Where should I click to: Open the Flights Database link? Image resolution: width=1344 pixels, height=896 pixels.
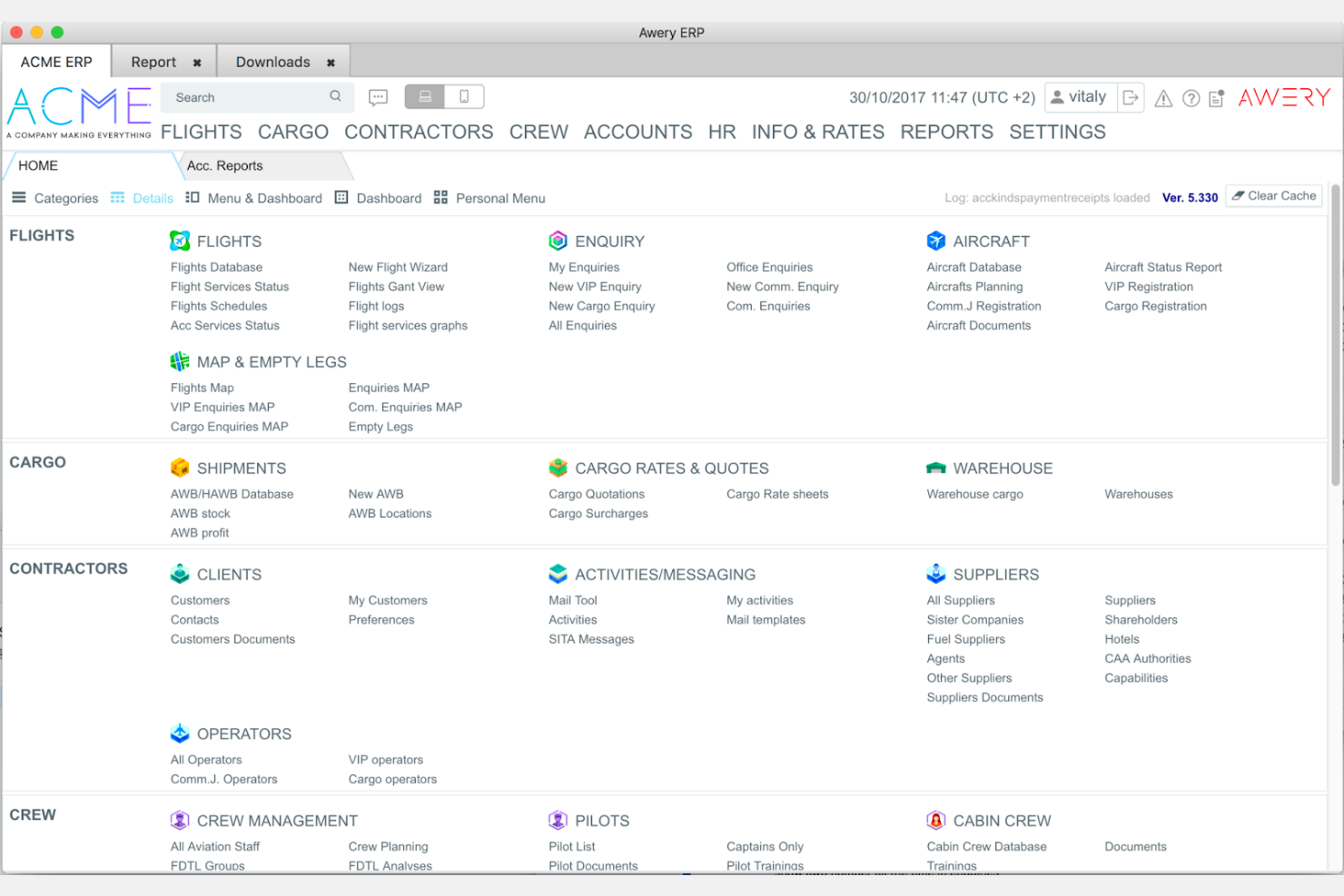click(216, 267)
